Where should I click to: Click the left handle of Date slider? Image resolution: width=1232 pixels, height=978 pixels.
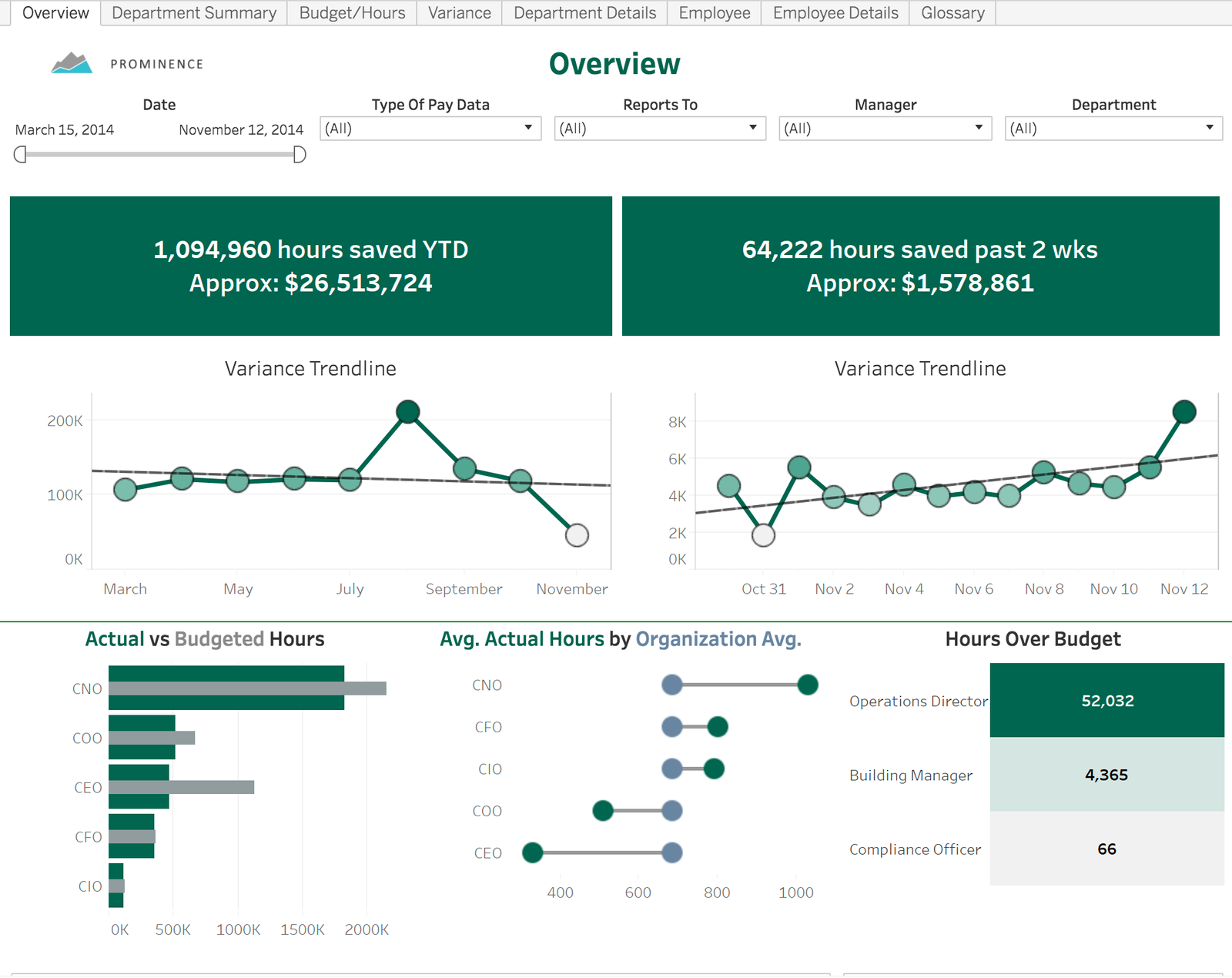[20, 155]
